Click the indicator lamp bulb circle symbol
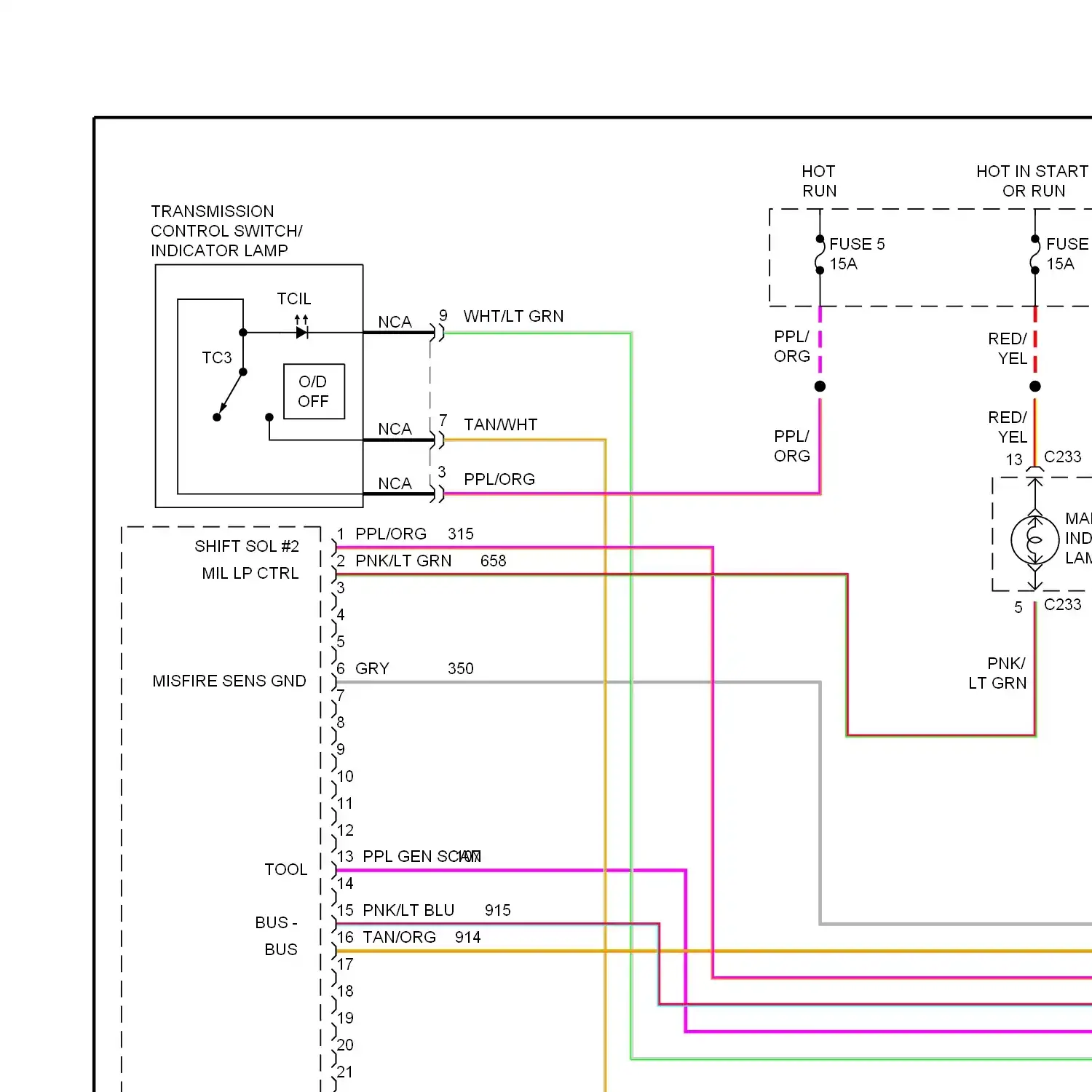The height and width of the screenshot is (1092, 1092). (1034, 540)
